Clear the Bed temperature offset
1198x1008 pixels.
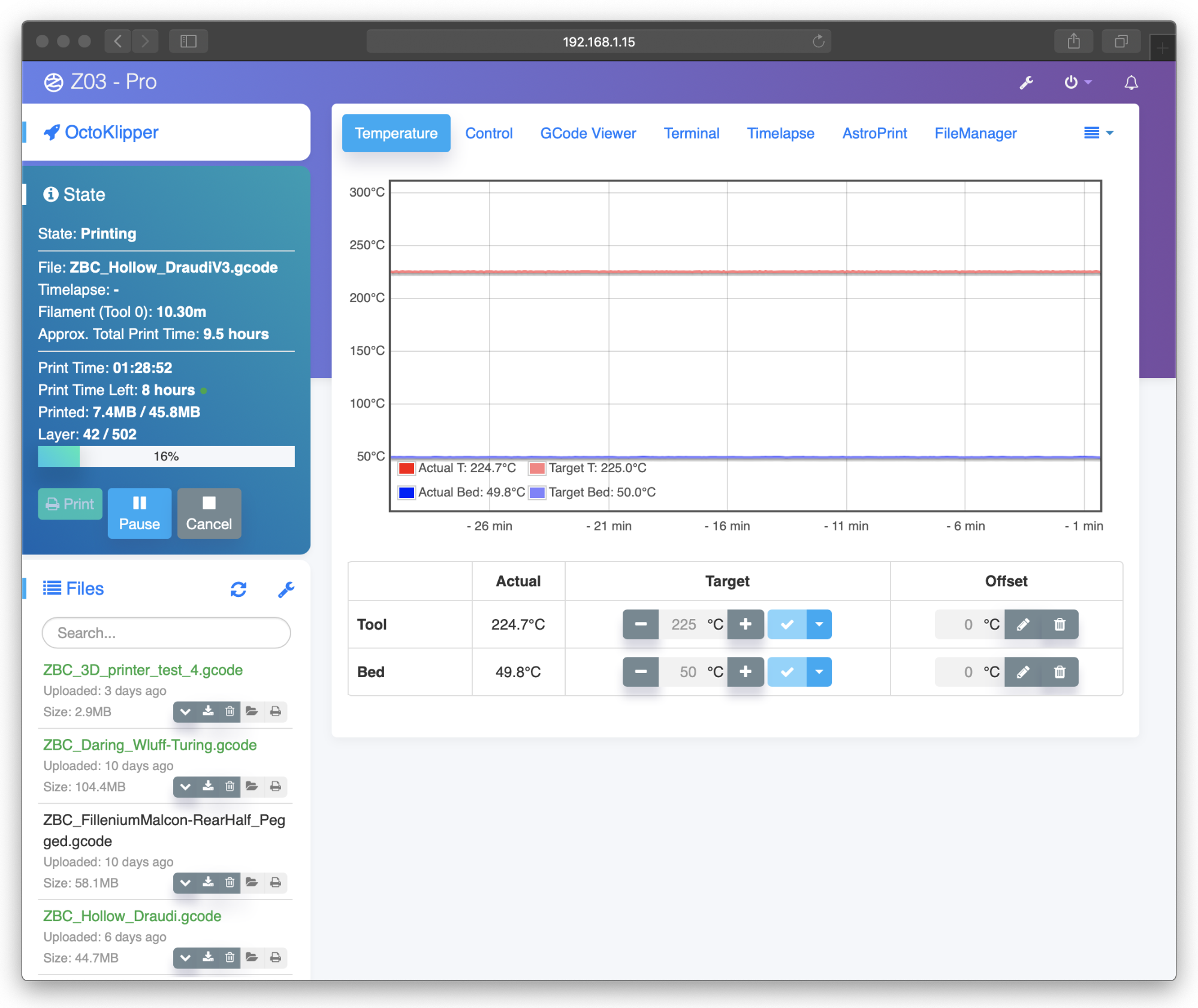1060,672
